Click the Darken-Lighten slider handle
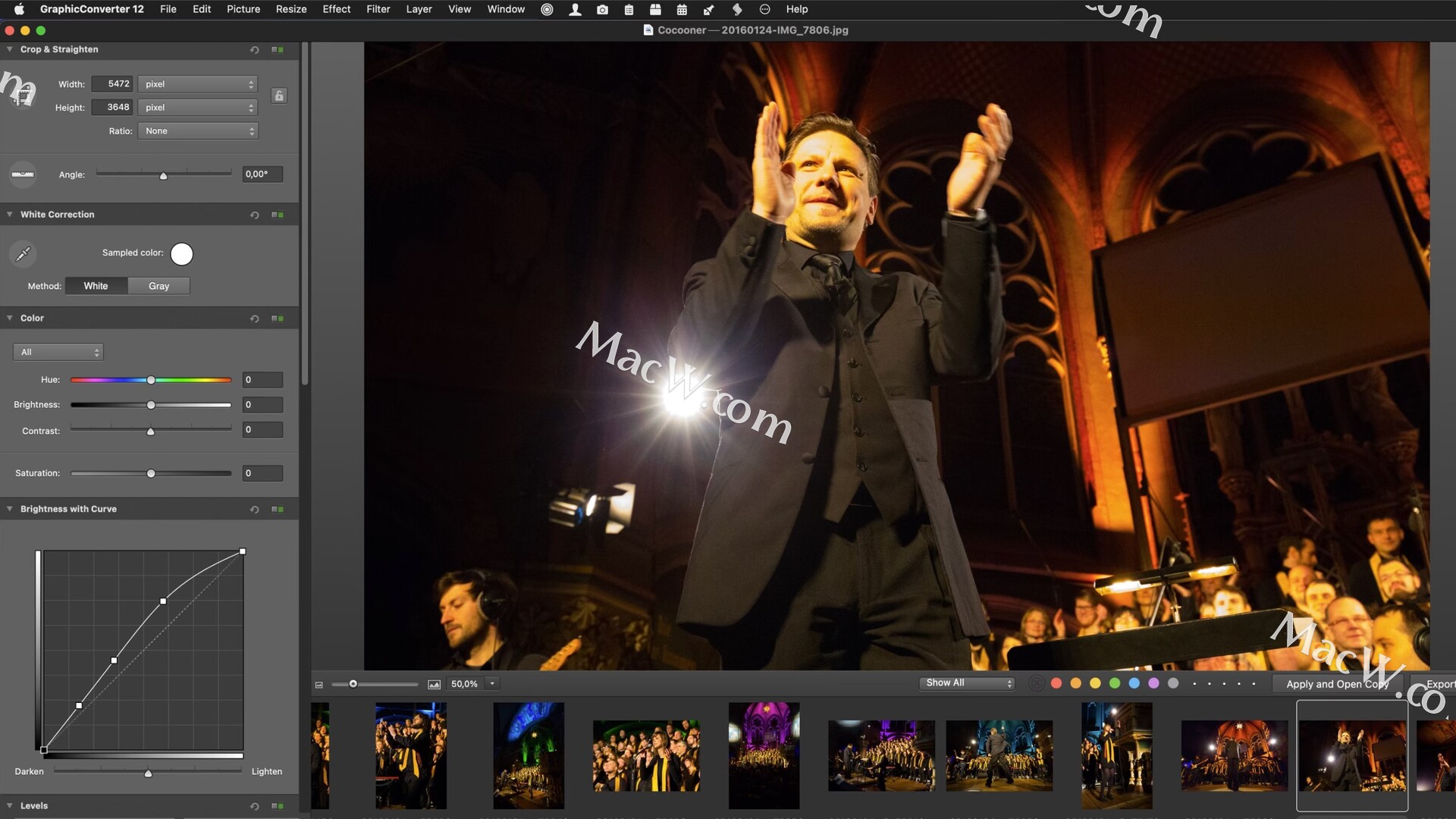The image size is (1456, 819). tap(148, 773)
